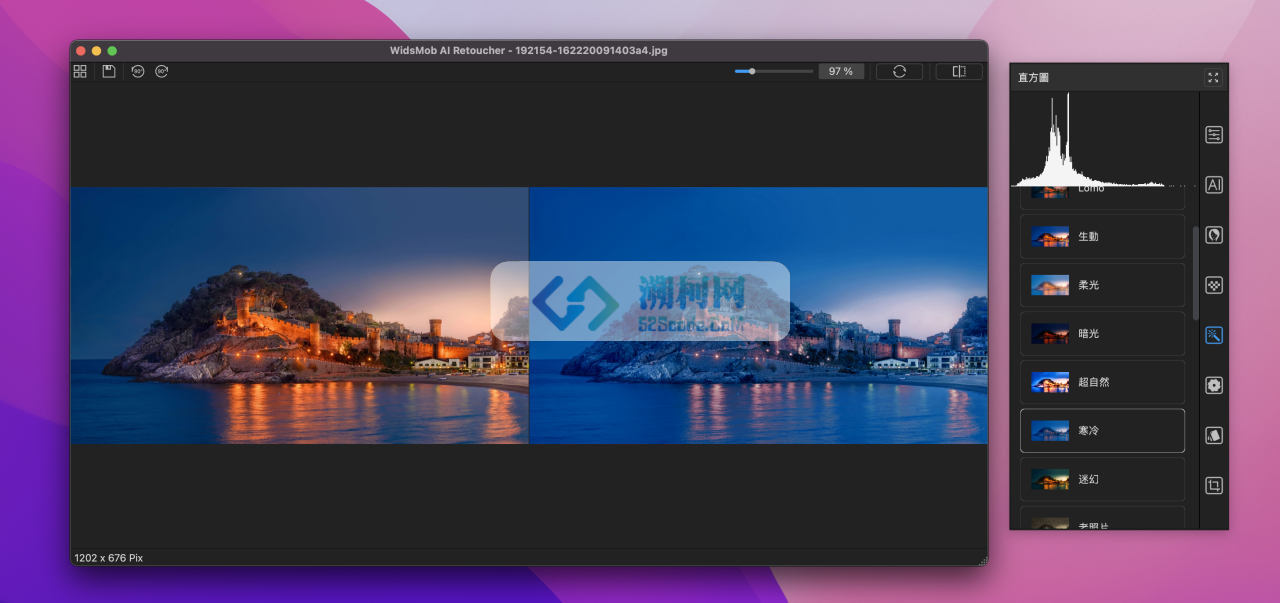Open the AI enhancement panel
Image resolution: width=1280 pixels, height=603 pixels.
click(1214, 185)
